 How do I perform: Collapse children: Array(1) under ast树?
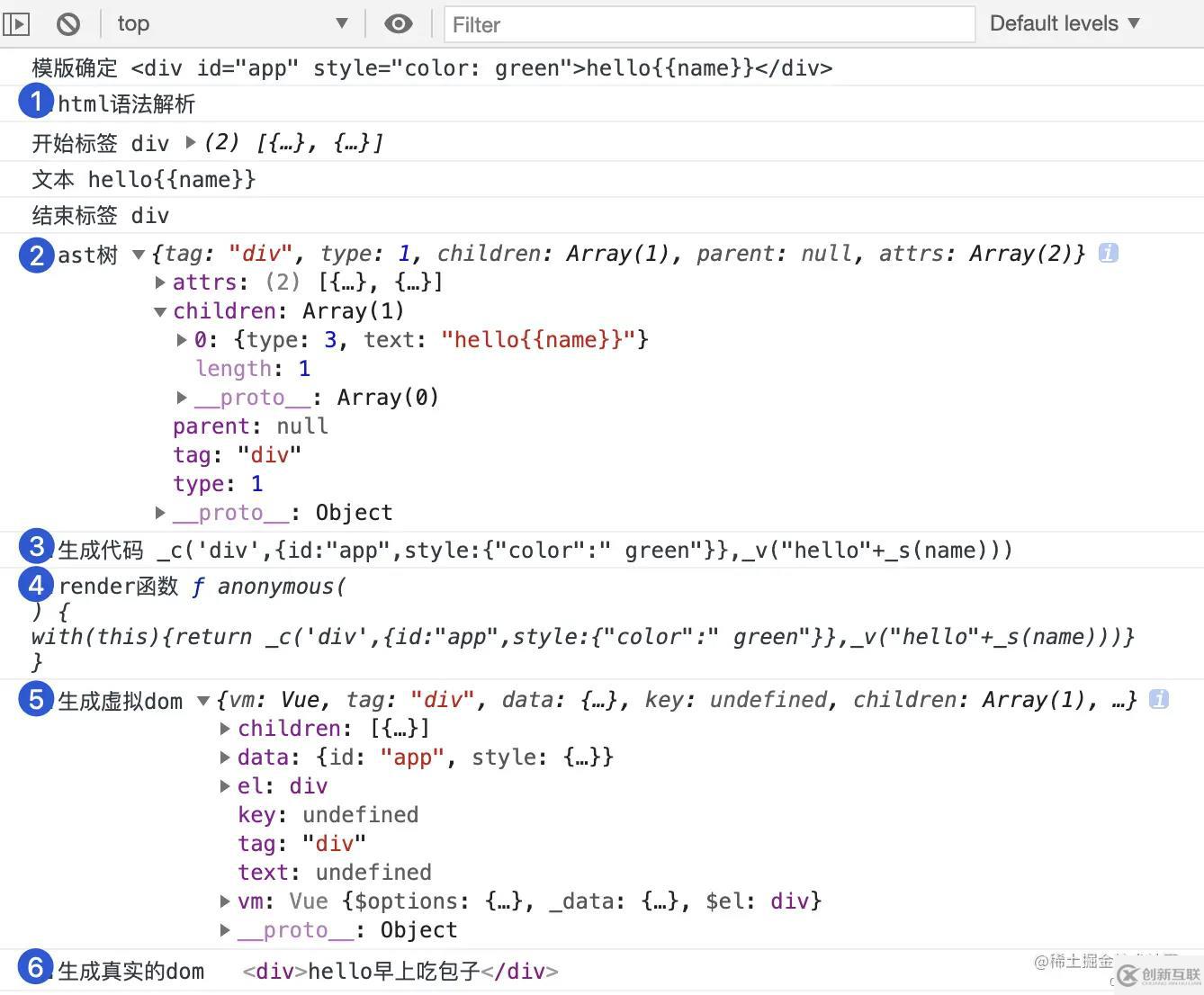tap(160, 311)
